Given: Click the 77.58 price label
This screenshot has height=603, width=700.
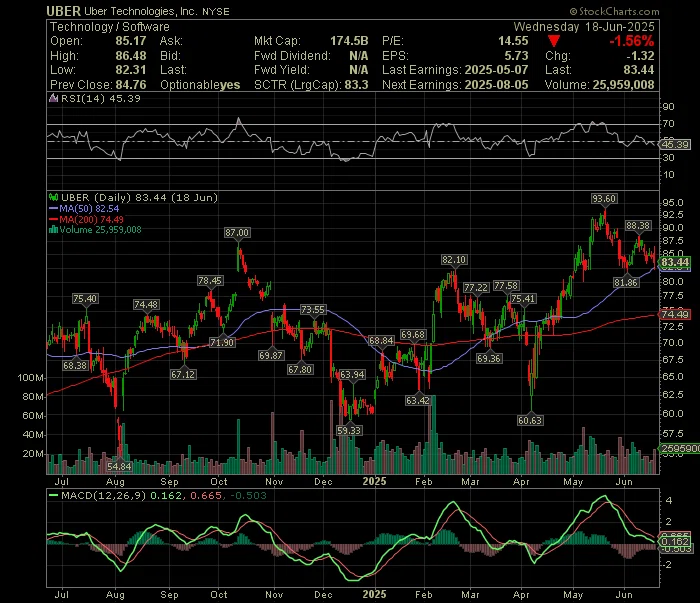Looking at the screenshot, I should [x=506, y=286].
